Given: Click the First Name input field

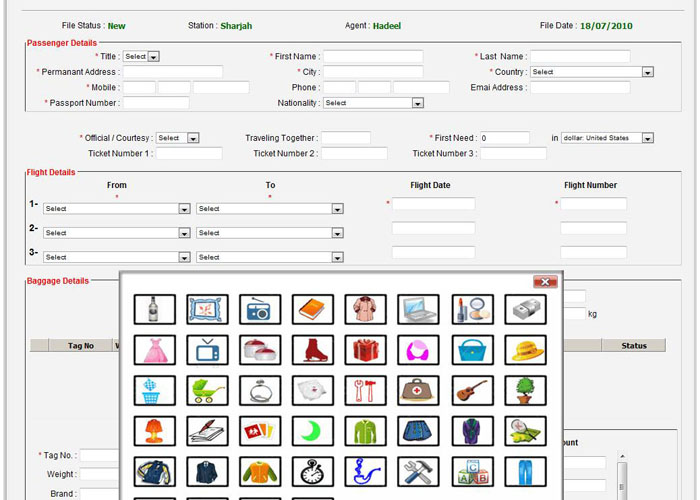Looking at the screenshot, I should 372,57.
